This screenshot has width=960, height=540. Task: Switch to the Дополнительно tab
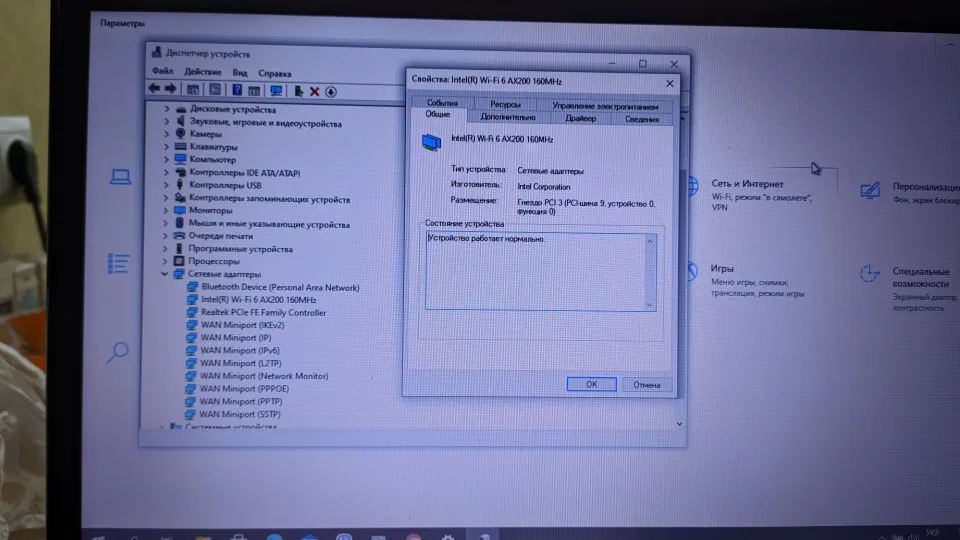pyautogui.click(x=508, y=117)
